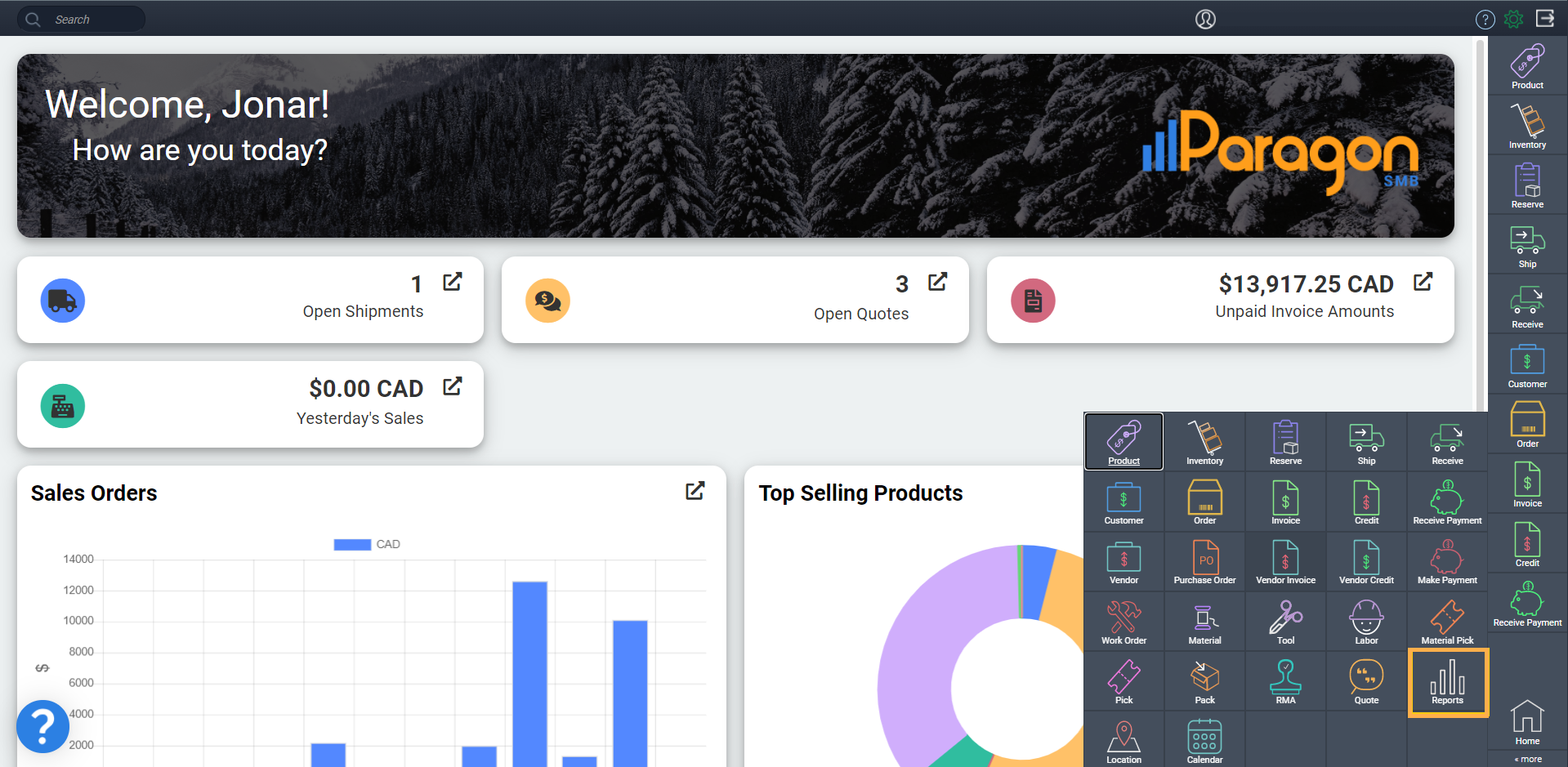The width and height of the screenshot is (1568, 767).
Task: Open the Material Pick module
Action: coord(1447,622)
